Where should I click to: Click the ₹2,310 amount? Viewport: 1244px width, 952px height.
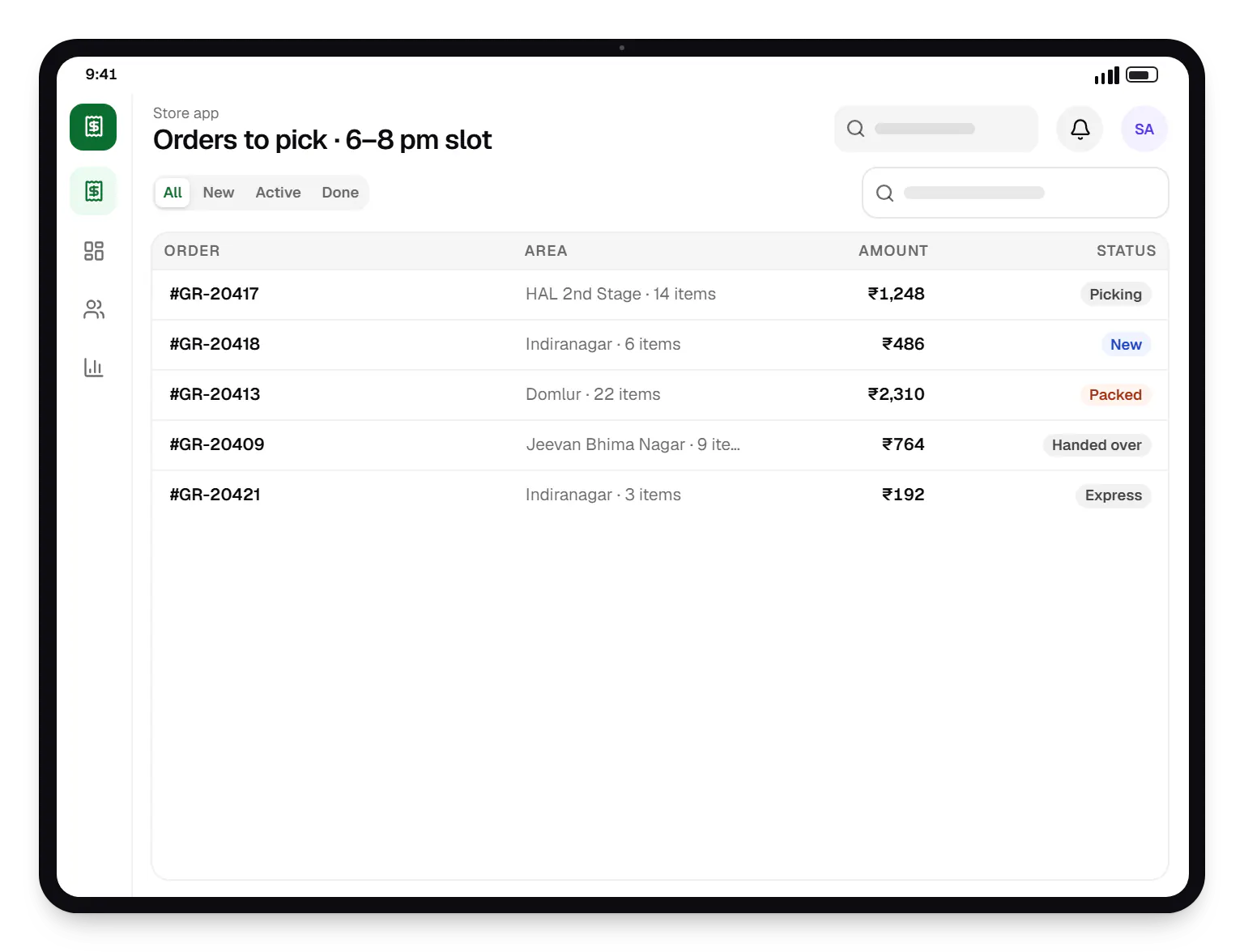896,394
